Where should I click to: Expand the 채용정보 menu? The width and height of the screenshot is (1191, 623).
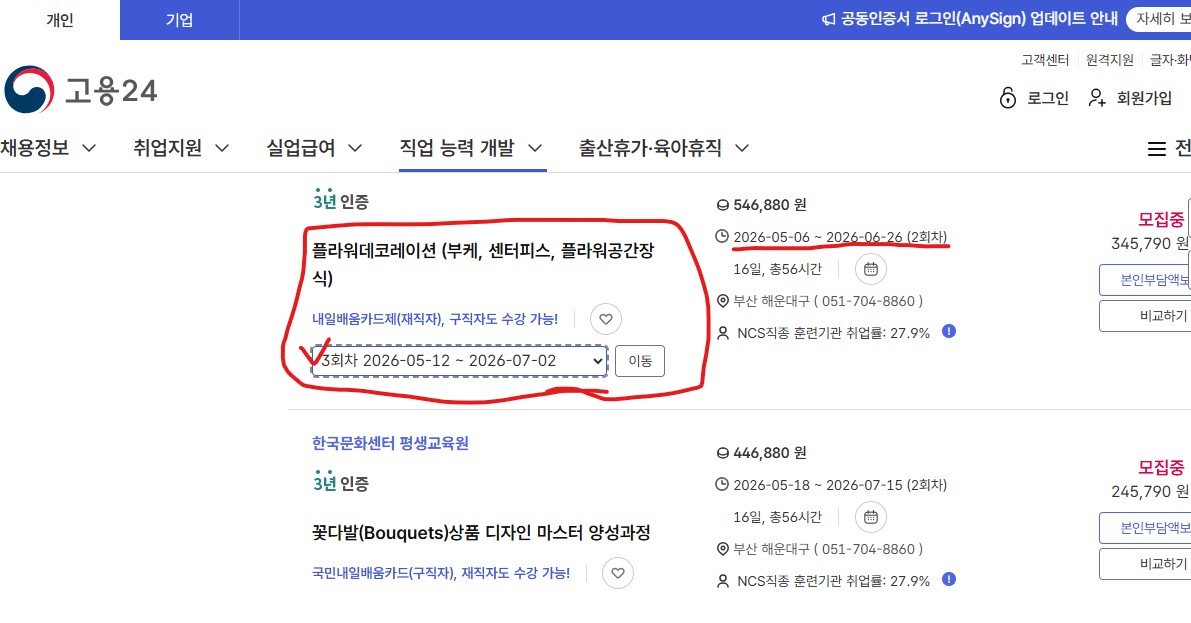(48, 148)
